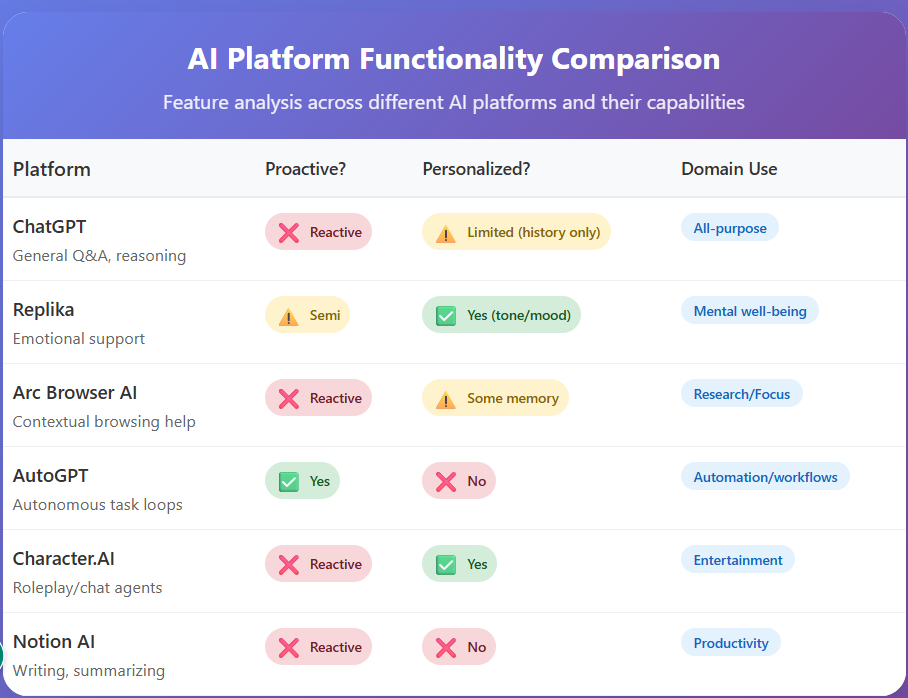Click the Replika platform name
The image size is (908, 698).
pos(43,310)
